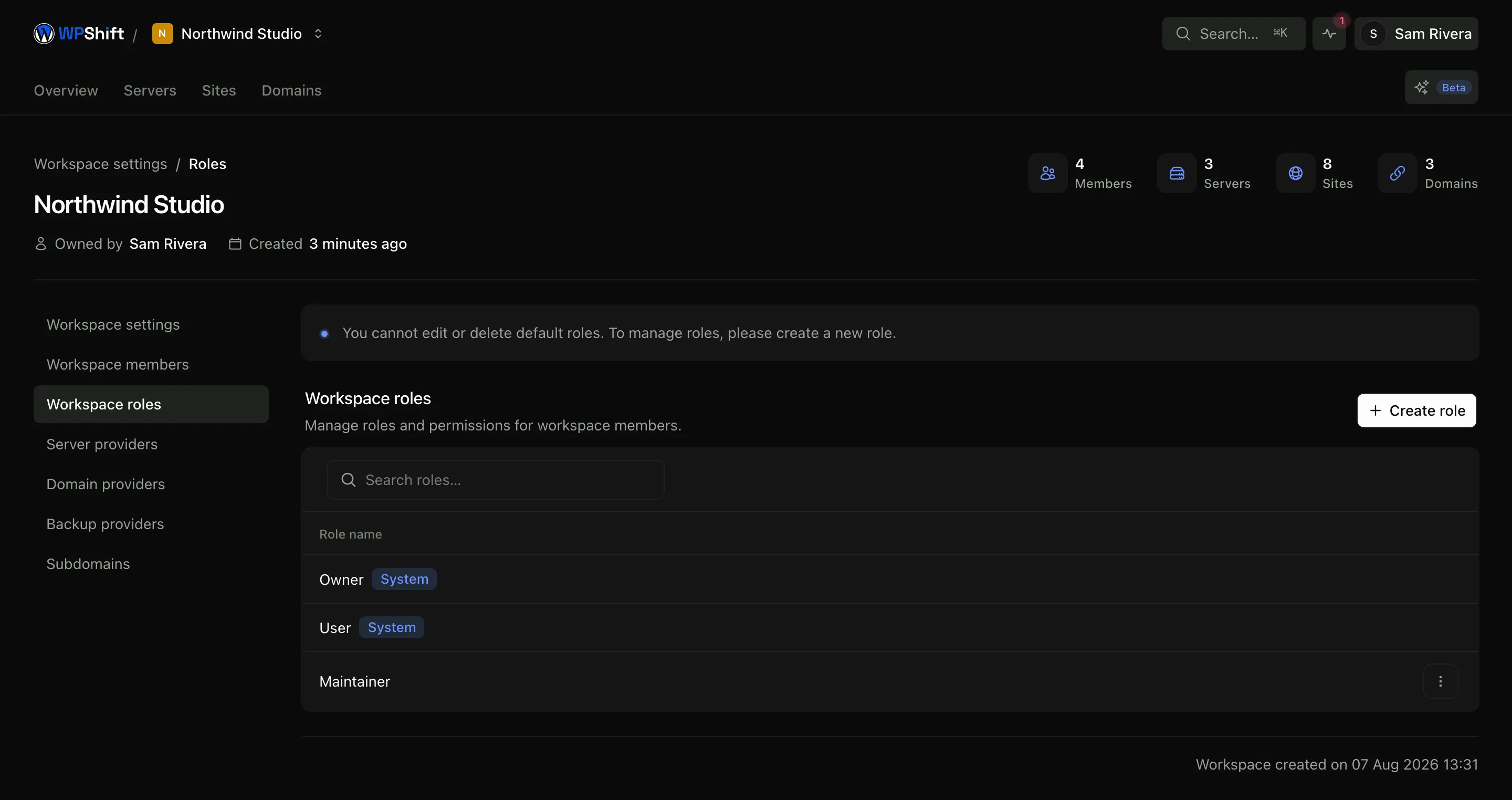The width and height of the screenshot is (1512, 800).
Task: Click the default roles notice text
Action: click(619, 333)
